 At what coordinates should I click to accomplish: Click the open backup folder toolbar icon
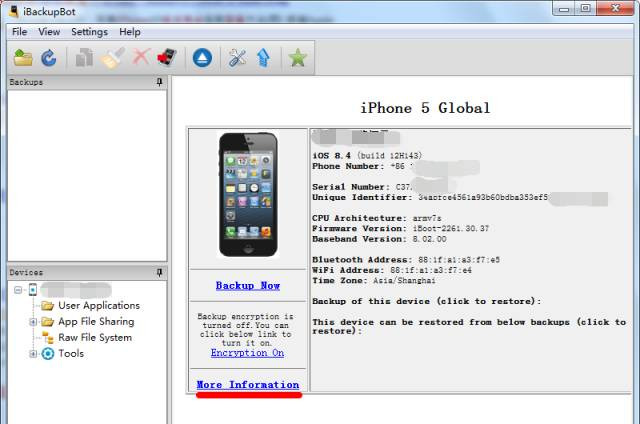pos(23,58)
